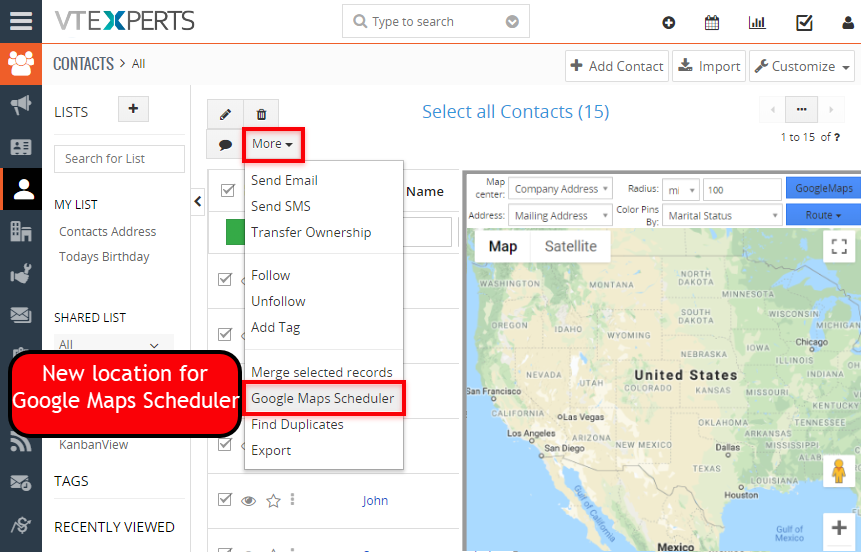The width and height of the screenshot is (861, 552).
Task: Open the Todays Birthday list
Action: click(x=104, y=257)
